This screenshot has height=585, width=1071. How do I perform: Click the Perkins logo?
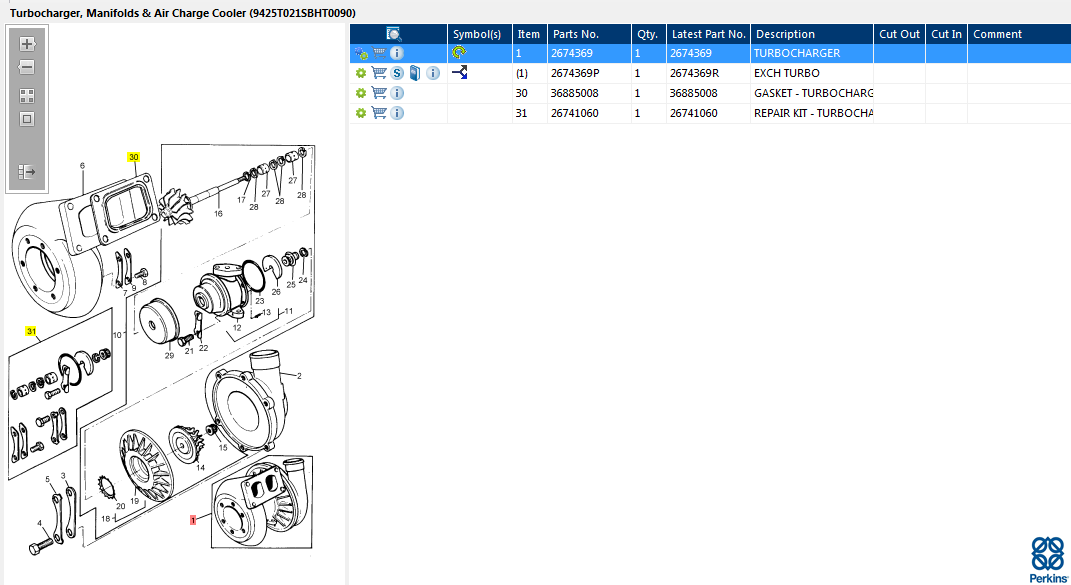(x=1048, y=560)
